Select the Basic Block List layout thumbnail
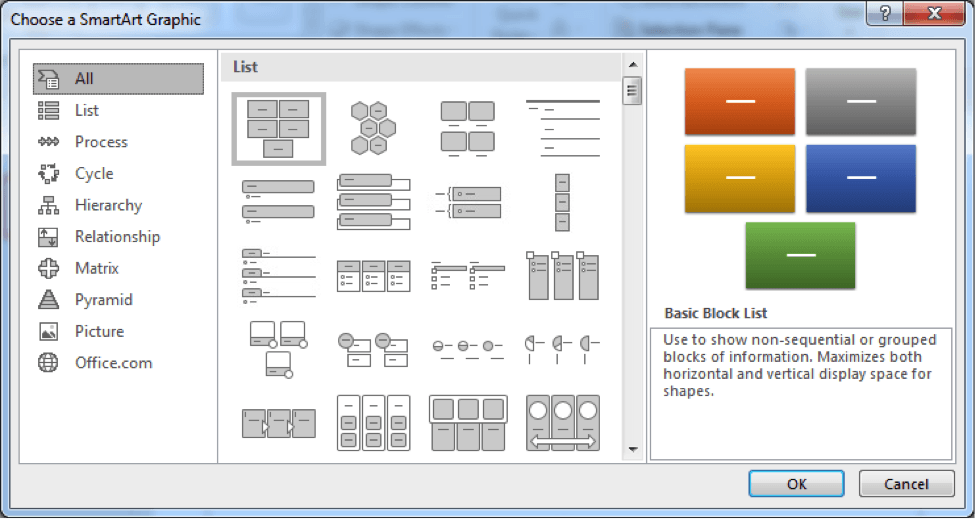 point(278,128)
